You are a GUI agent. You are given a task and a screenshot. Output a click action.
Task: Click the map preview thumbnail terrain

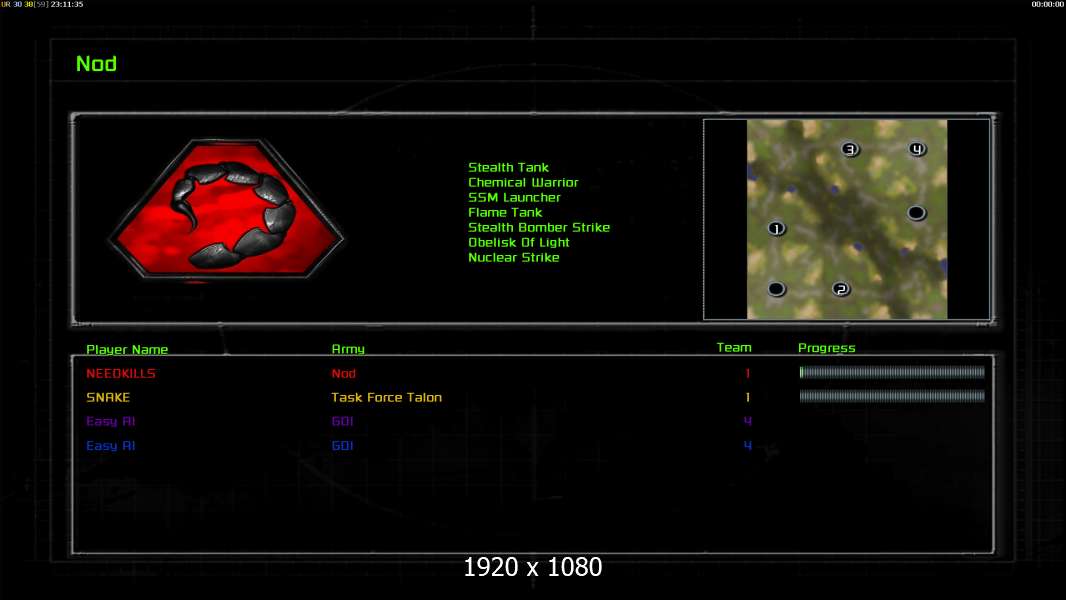pos(846,219)
